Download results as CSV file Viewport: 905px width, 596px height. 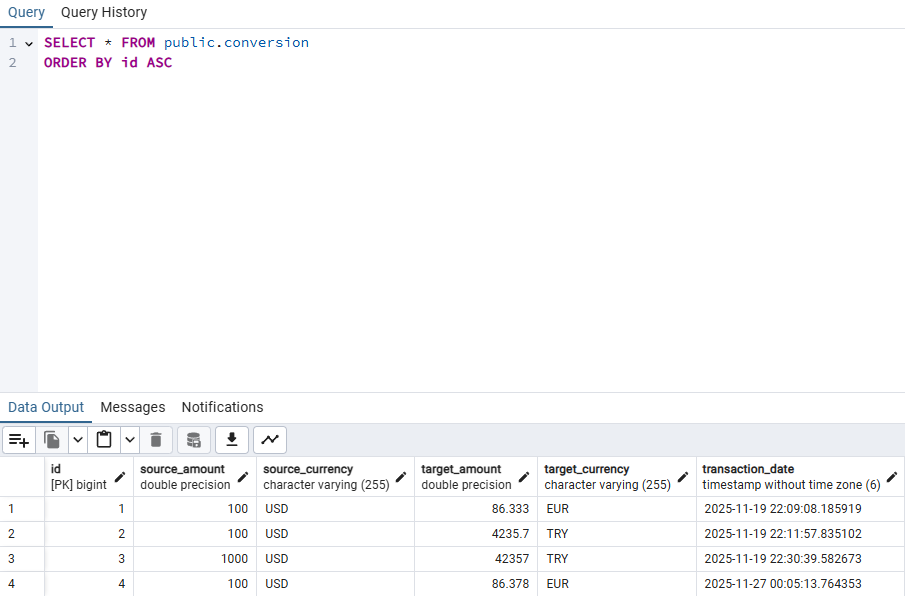point(232,440)
